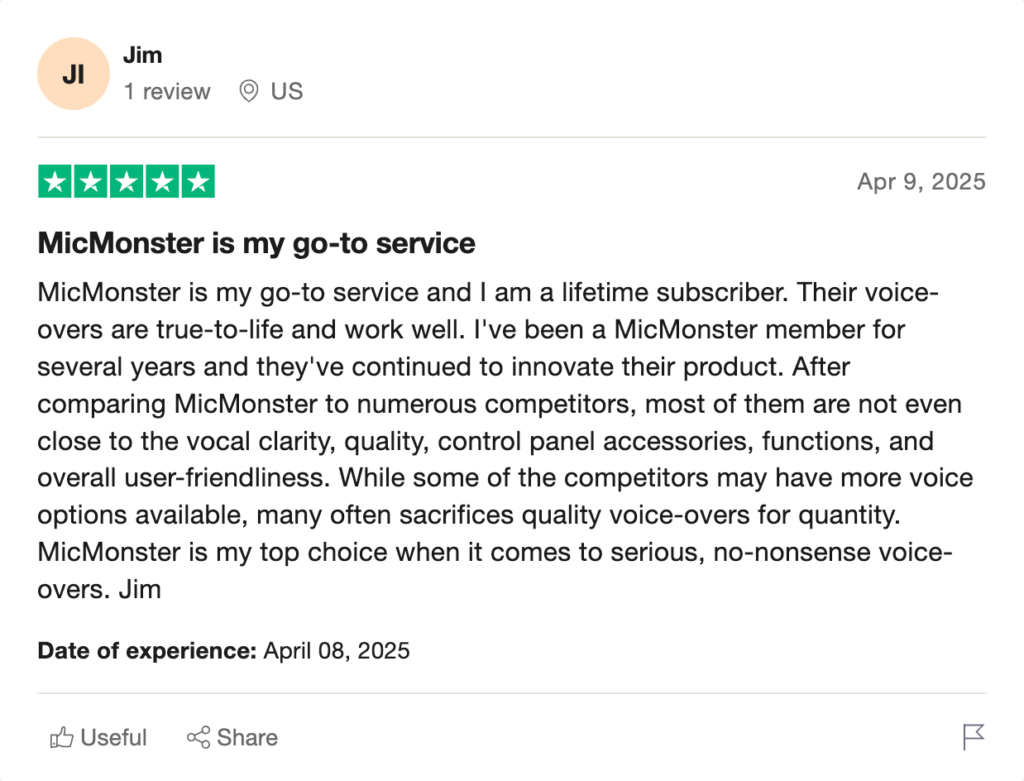Click the fourth green rating star

162,182
